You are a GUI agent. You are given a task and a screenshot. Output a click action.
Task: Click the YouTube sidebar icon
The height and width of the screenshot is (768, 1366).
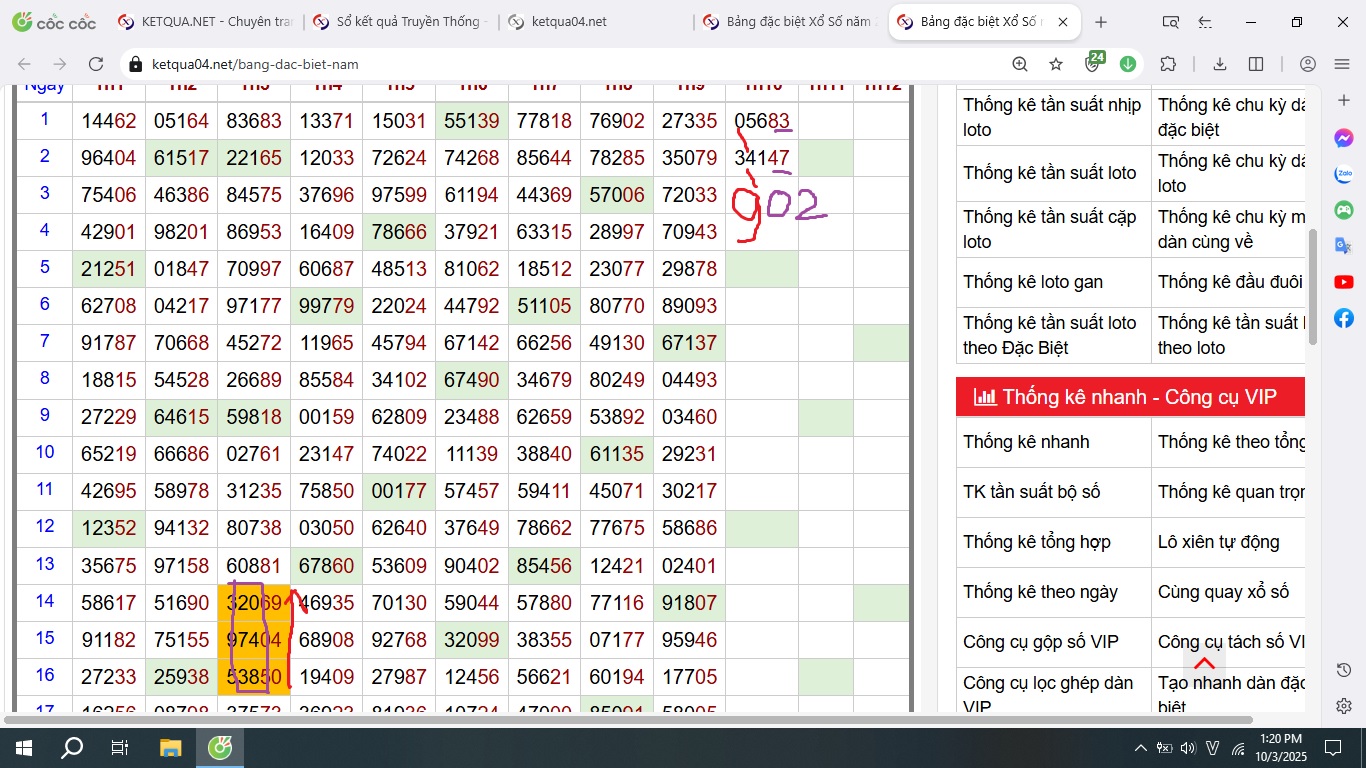tap(1344, 283)
